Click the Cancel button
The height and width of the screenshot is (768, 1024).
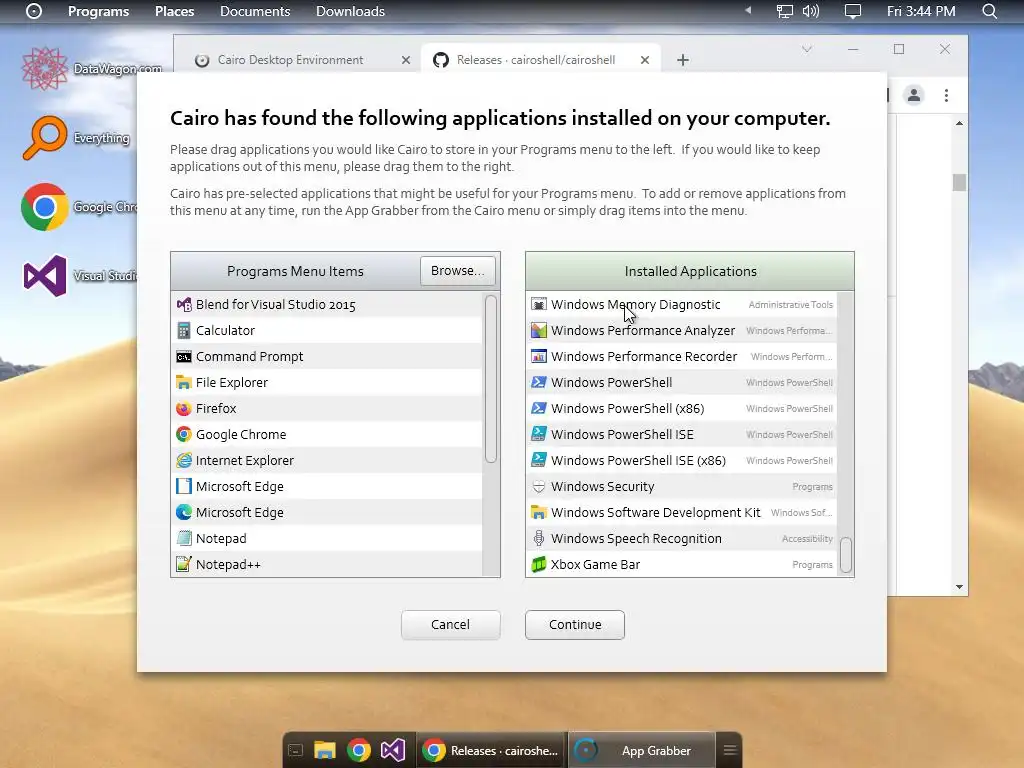pos(451,625)
